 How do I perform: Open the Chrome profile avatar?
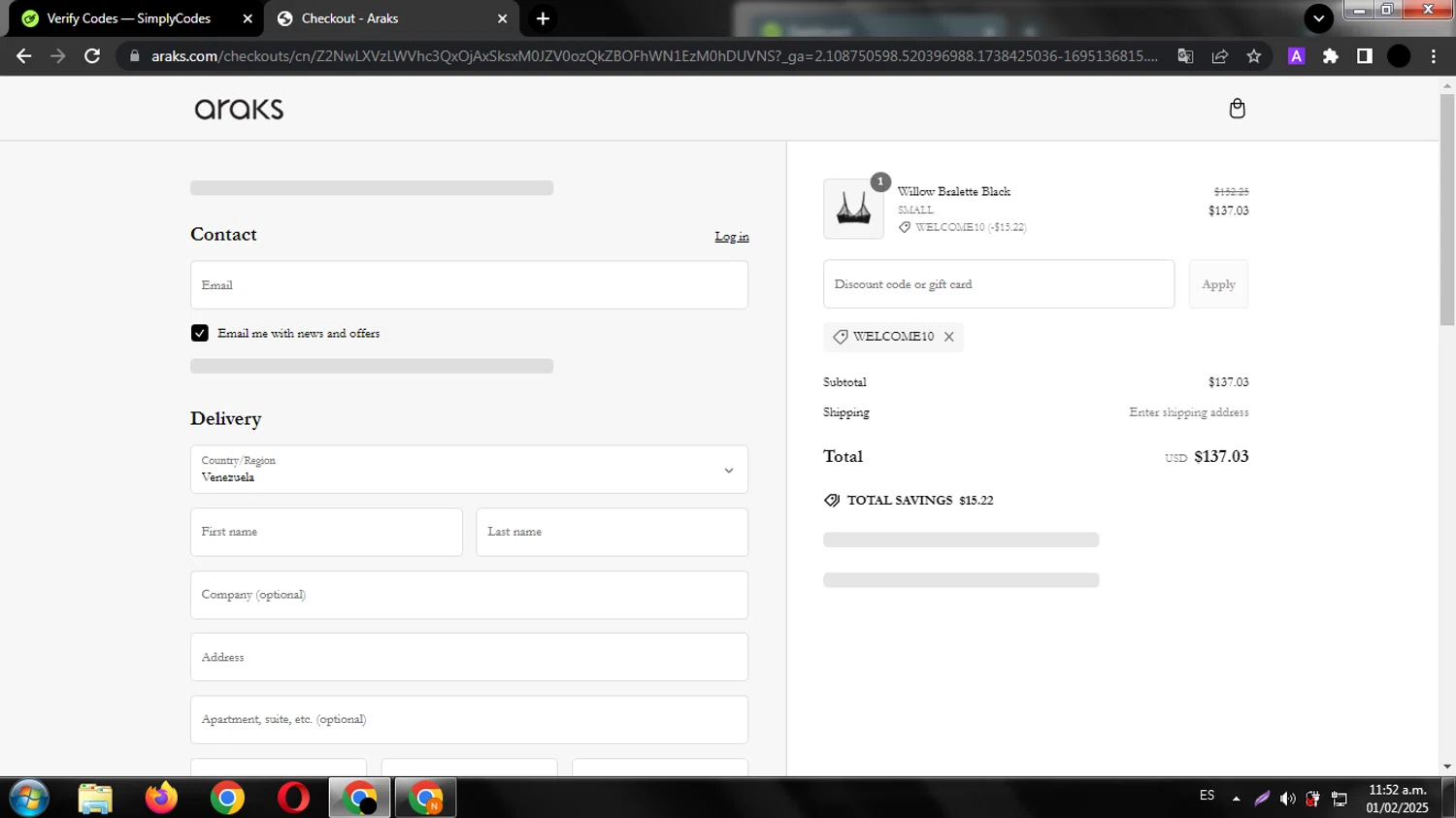pos(1399,56)
